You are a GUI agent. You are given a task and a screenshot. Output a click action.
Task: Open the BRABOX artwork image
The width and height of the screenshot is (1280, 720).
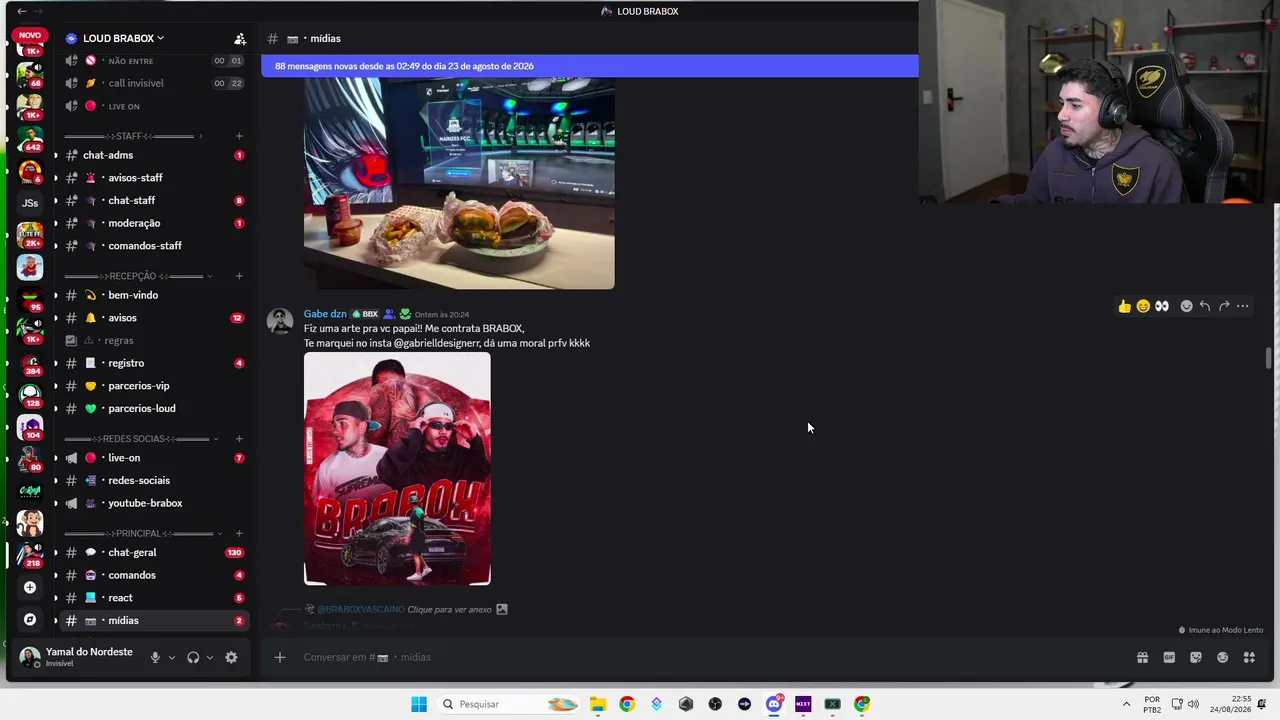(x=397, y=468)
